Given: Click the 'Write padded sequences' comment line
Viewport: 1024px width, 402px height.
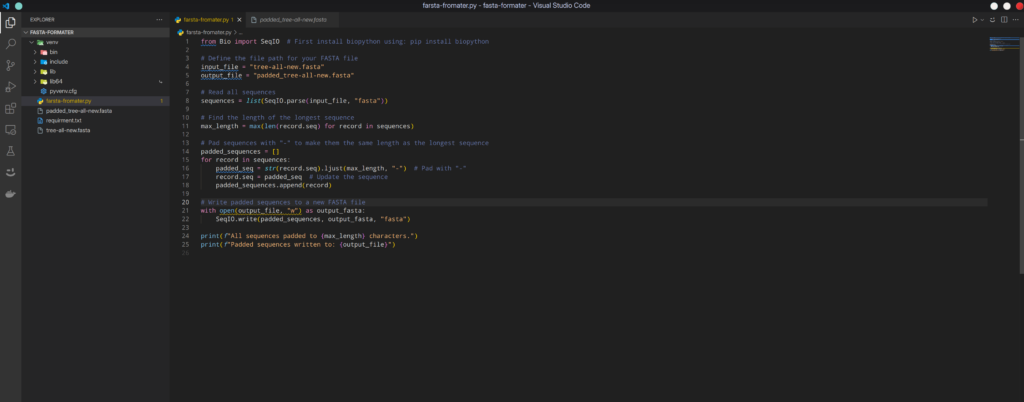Looking at the screenshot, I should pyautogui.click(x=283, y=202).
